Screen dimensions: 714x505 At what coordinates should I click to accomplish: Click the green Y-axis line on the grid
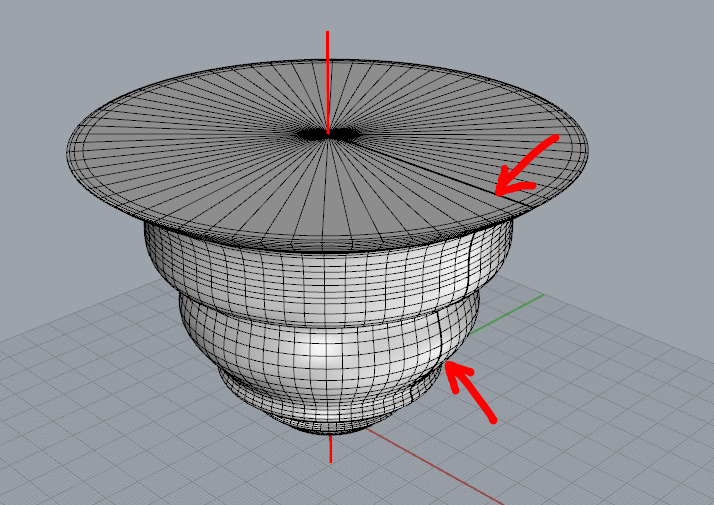click(506, 315)
